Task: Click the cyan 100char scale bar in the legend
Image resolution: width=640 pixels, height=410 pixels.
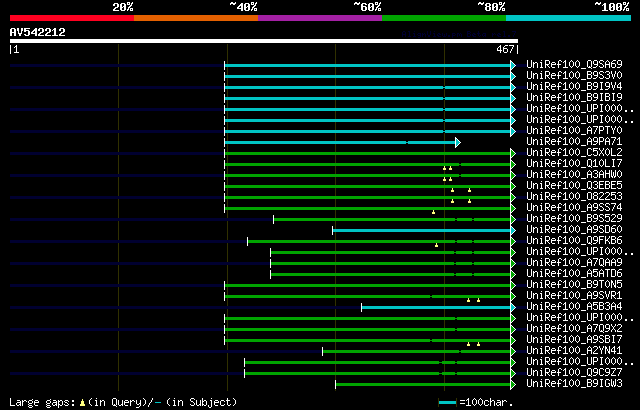Action: tap(447, 403)
